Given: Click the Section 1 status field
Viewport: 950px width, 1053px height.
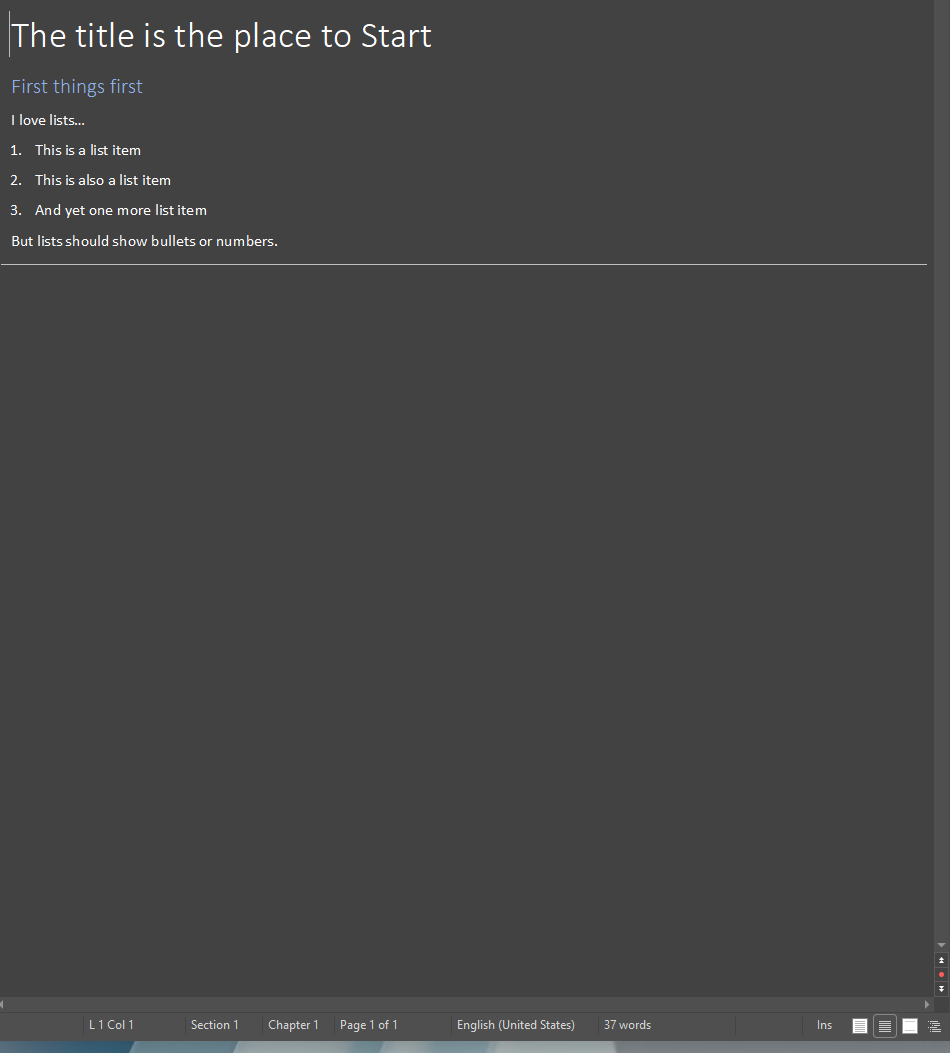Looking at the screenshot, I should [x=215, y=1025].
